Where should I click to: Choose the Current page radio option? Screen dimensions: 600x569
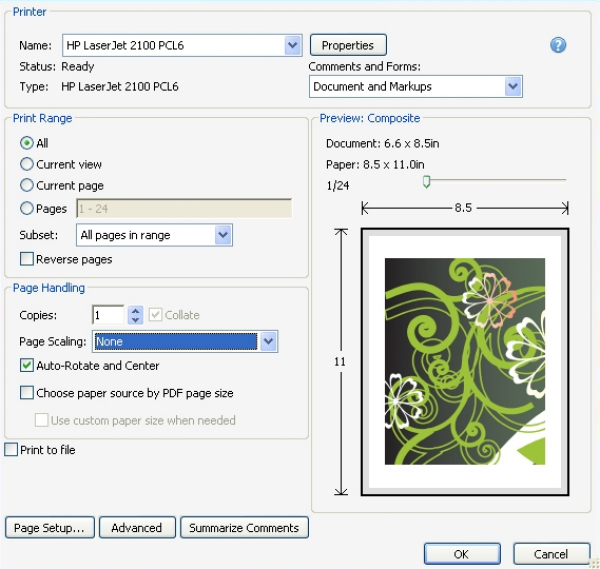(x=27, y=185)
